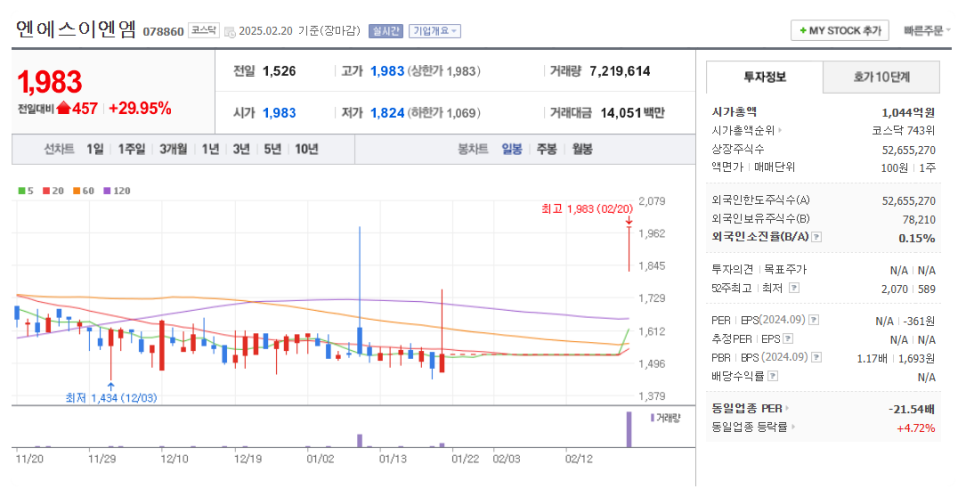Click the 거래량 volume legend

[665, 418]
